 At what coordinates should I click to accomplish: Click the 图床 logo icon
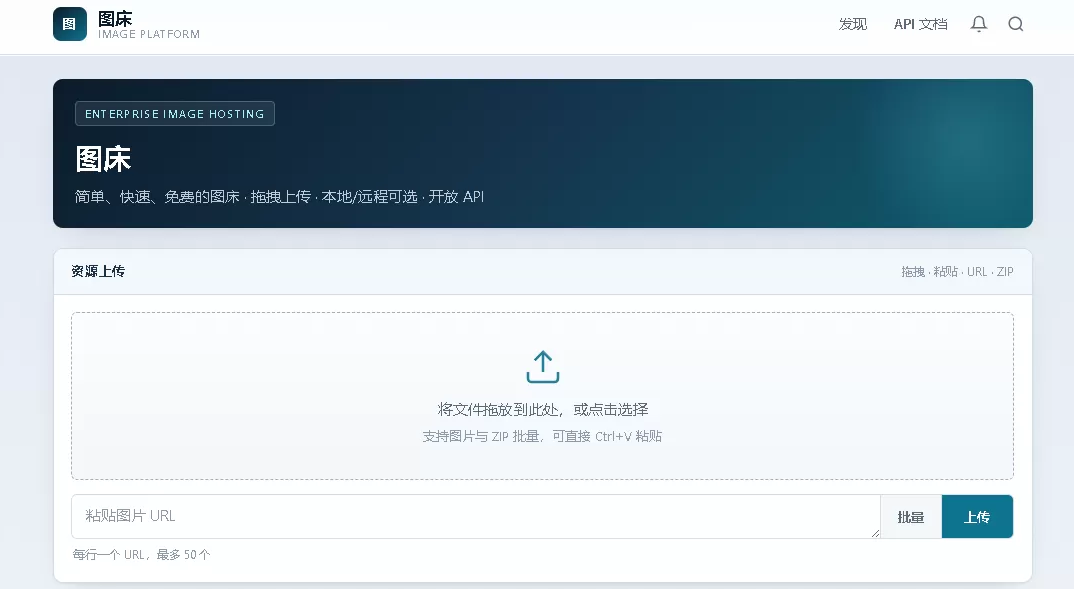coord(70,24)
